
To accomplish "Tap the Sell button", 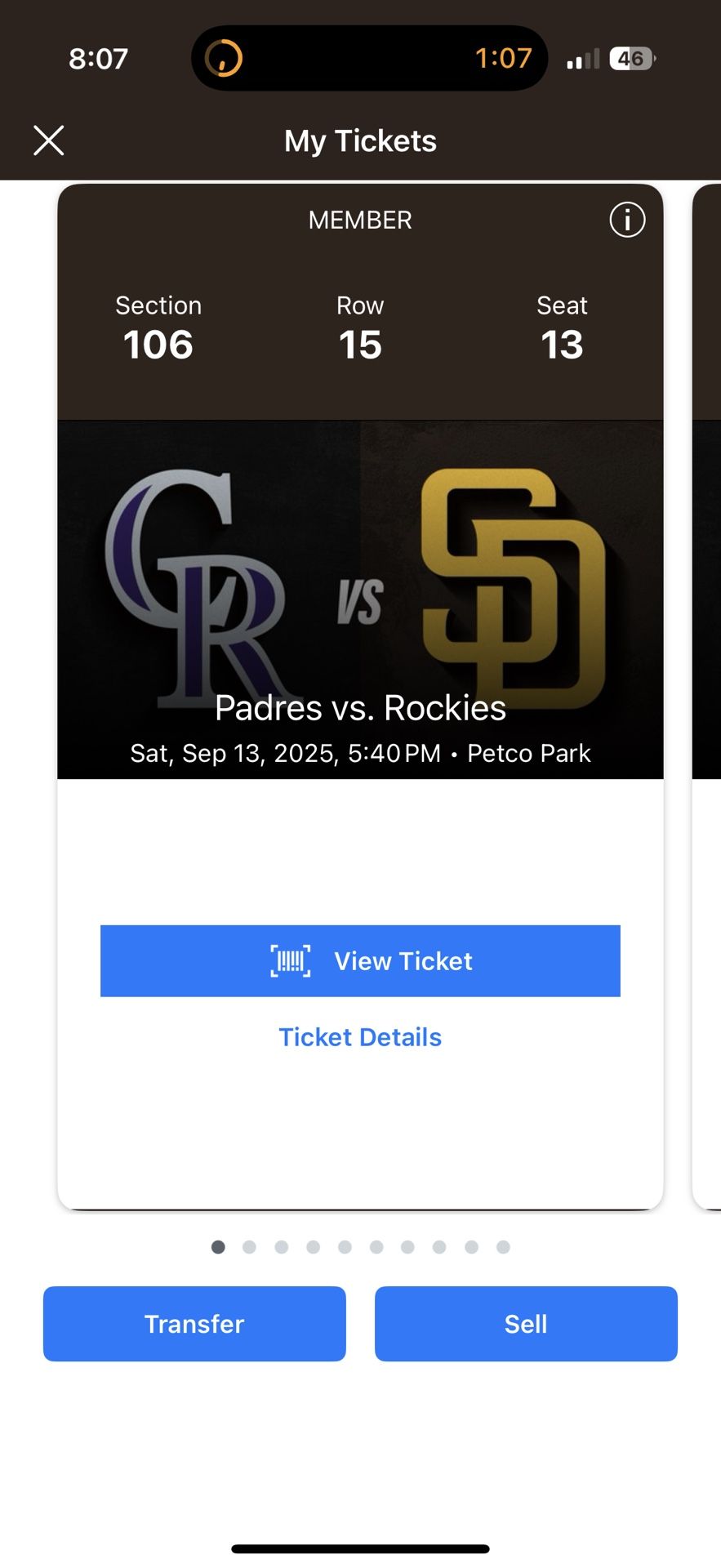I will click(x=526, y=1324).
